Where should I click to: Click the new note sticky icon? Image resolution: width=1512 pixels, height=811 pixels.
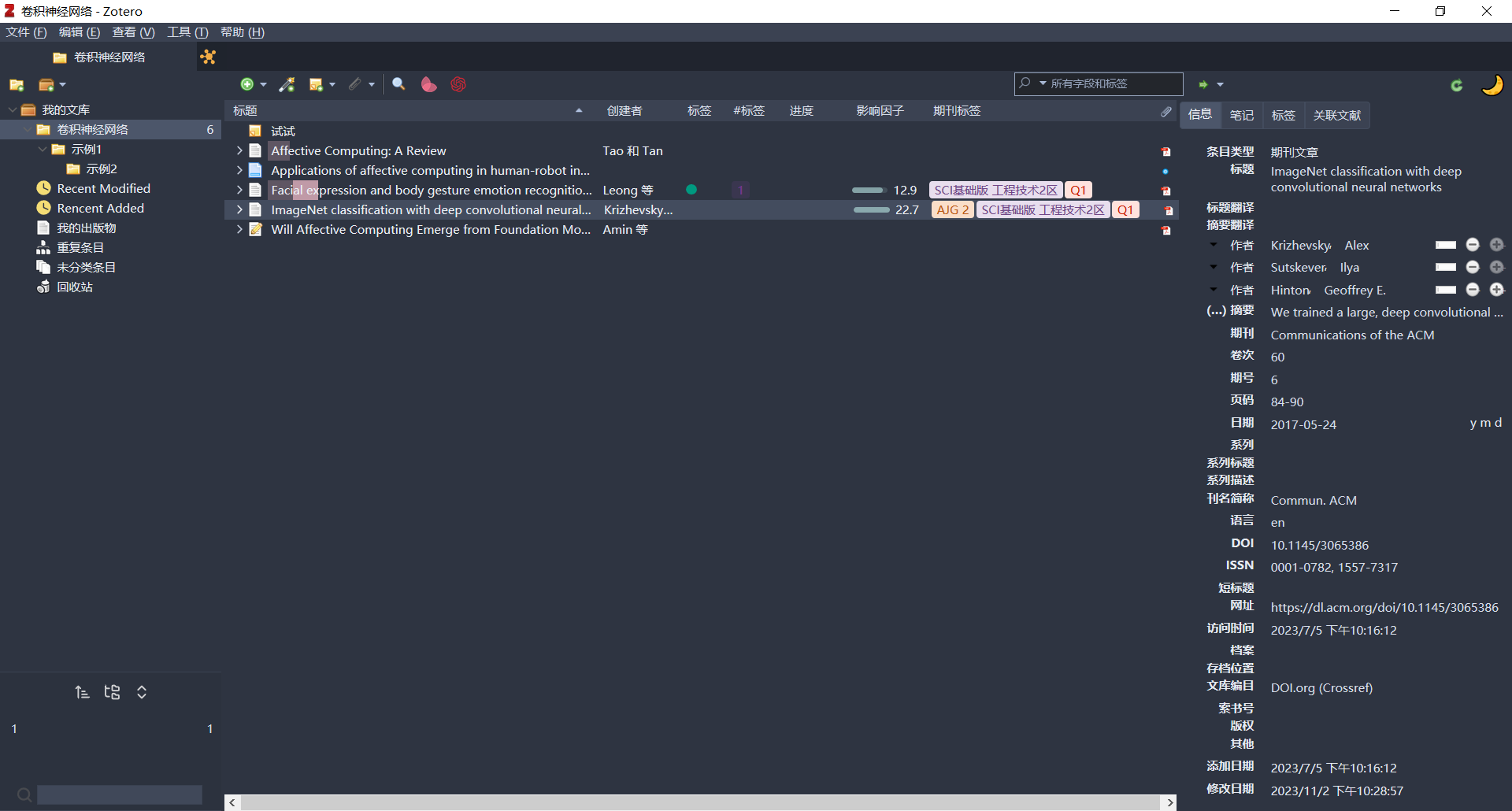(x=316, y=84)
